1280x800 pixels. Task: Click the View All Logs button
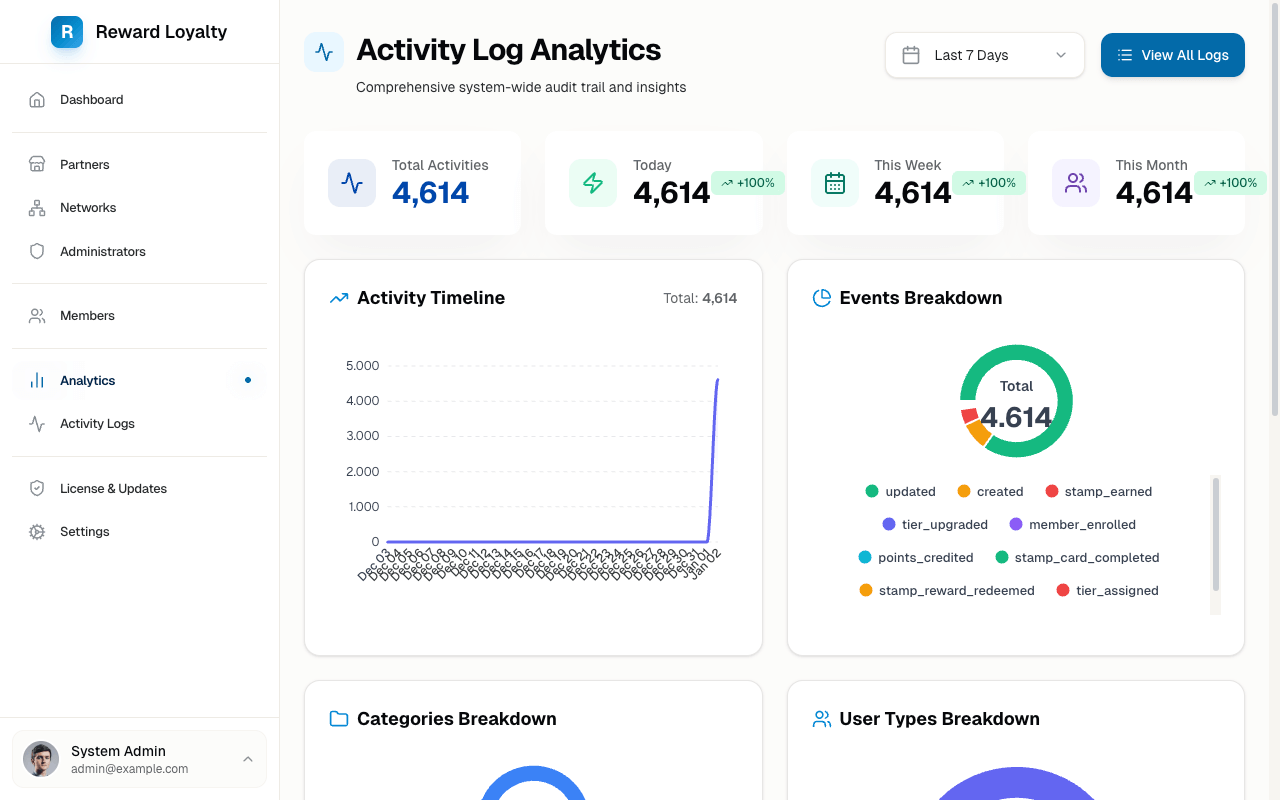(1173, 55)
